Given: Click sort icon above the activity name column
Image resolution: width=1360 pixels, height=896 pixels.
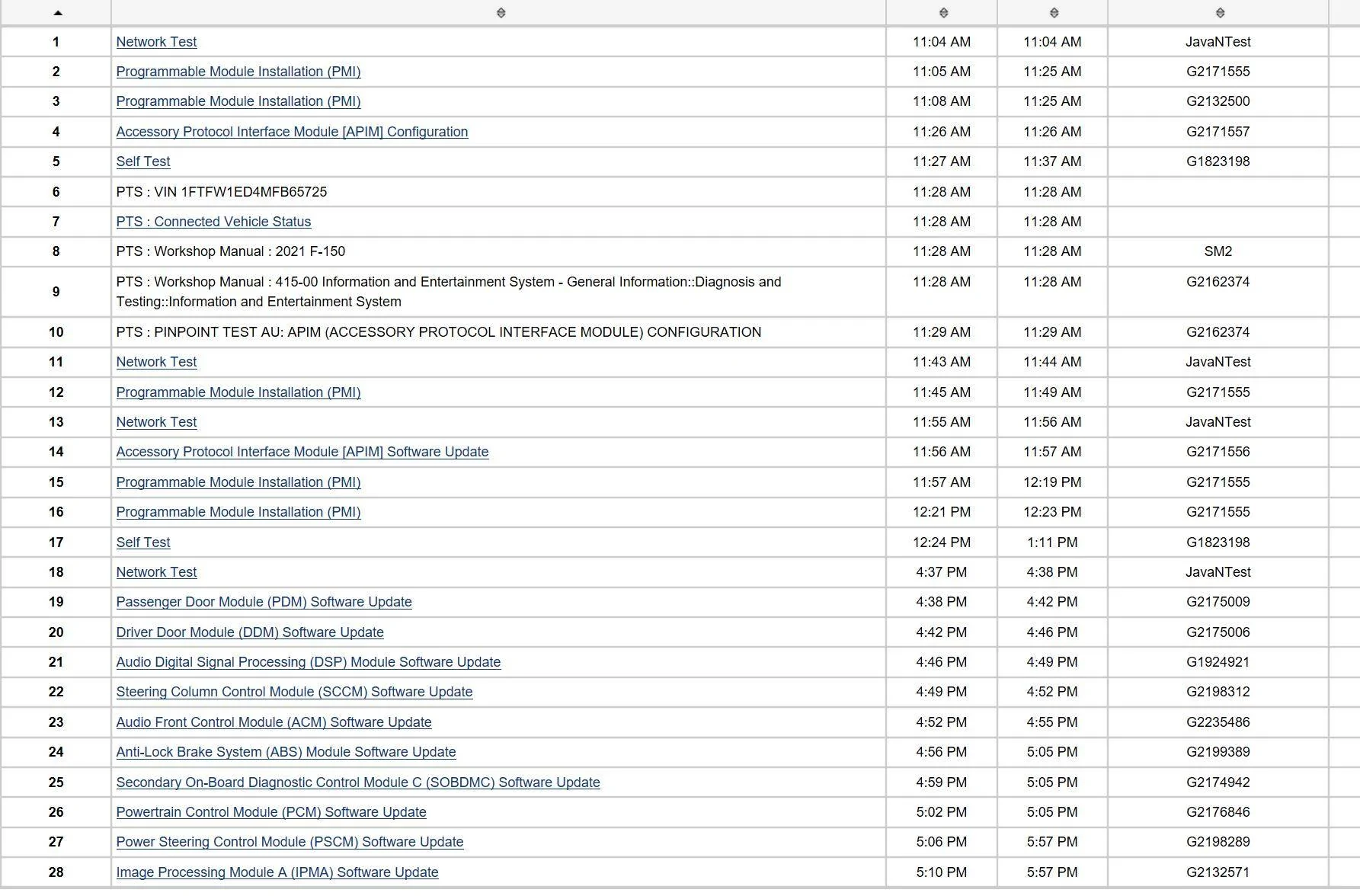Looking at the screenshot, I should pyautogui.click(x=501, y=13).
